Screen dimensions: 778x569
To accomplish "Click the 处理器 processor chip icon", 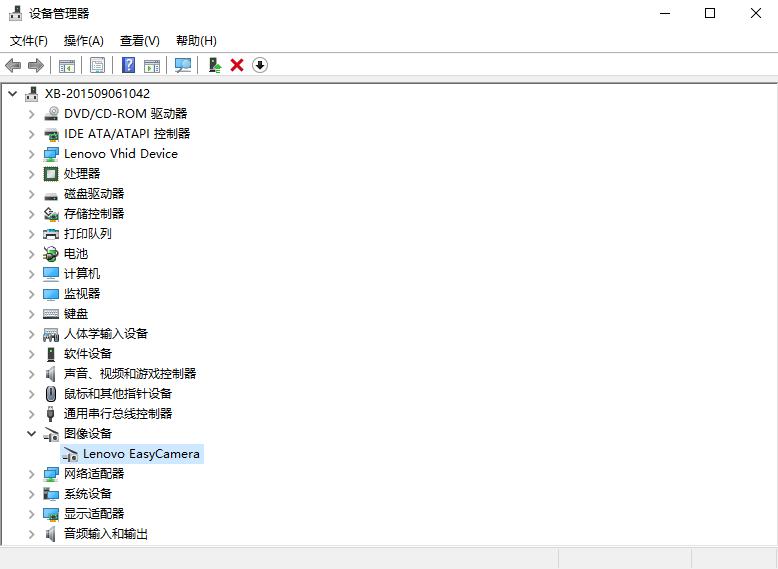I will click(51, 174).
